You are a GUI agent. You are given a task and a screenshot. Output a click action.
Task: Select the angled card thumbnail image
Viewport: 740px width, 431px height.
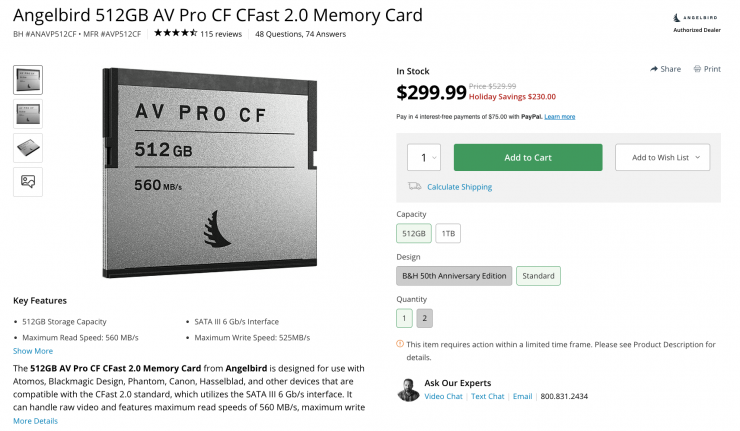pos(28,147)
